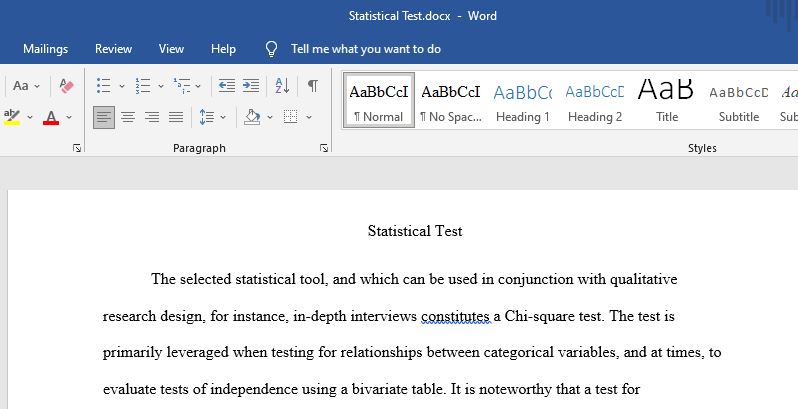Open the Review ribbon tab
Screen dimensions: 798x409
(113, 49)
